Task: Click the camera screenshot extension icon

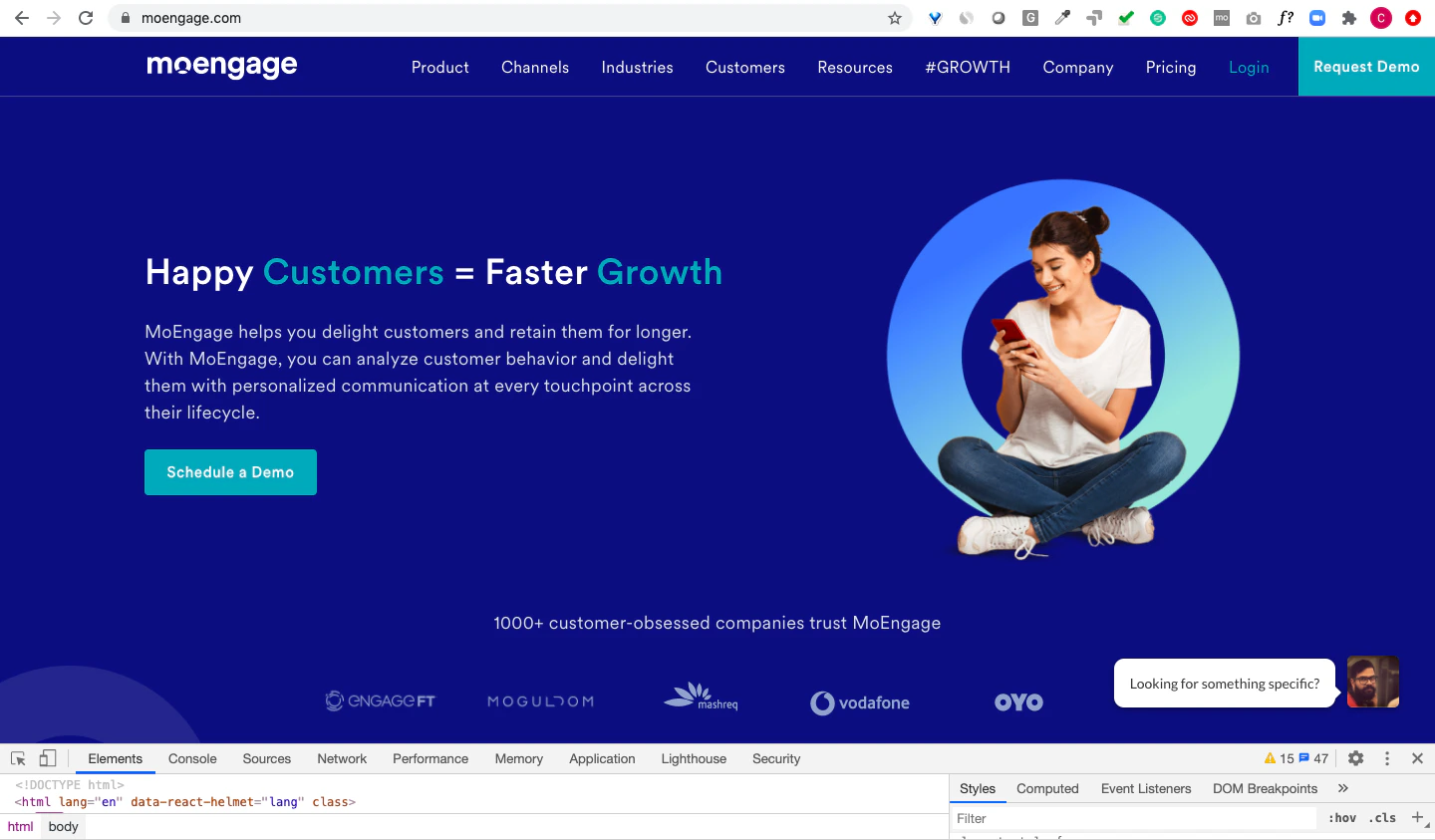Action: [1254, 18]
